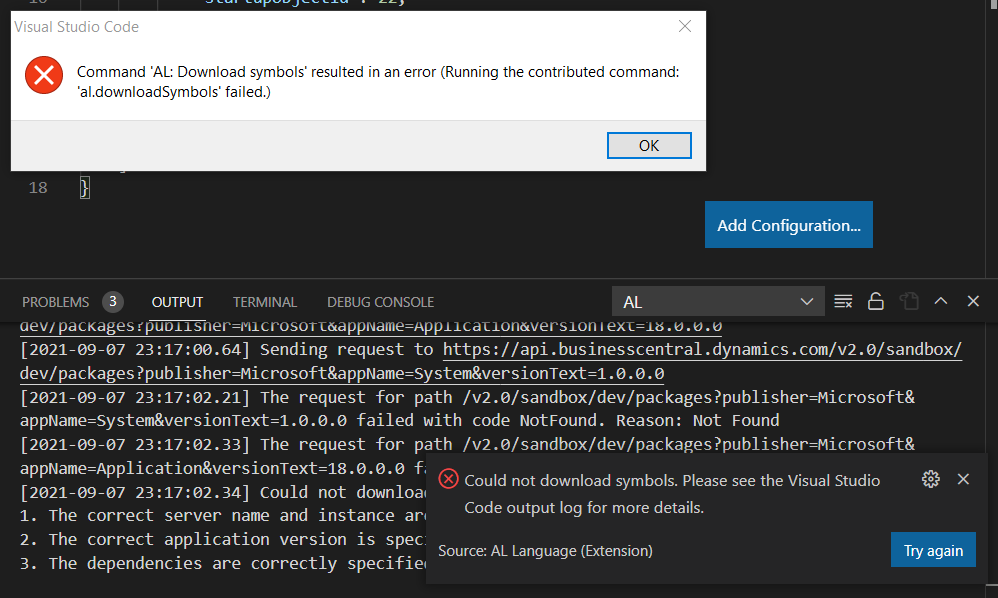Click the Add Configuration button
Screen dimensions: 998x598
(789, 225)
